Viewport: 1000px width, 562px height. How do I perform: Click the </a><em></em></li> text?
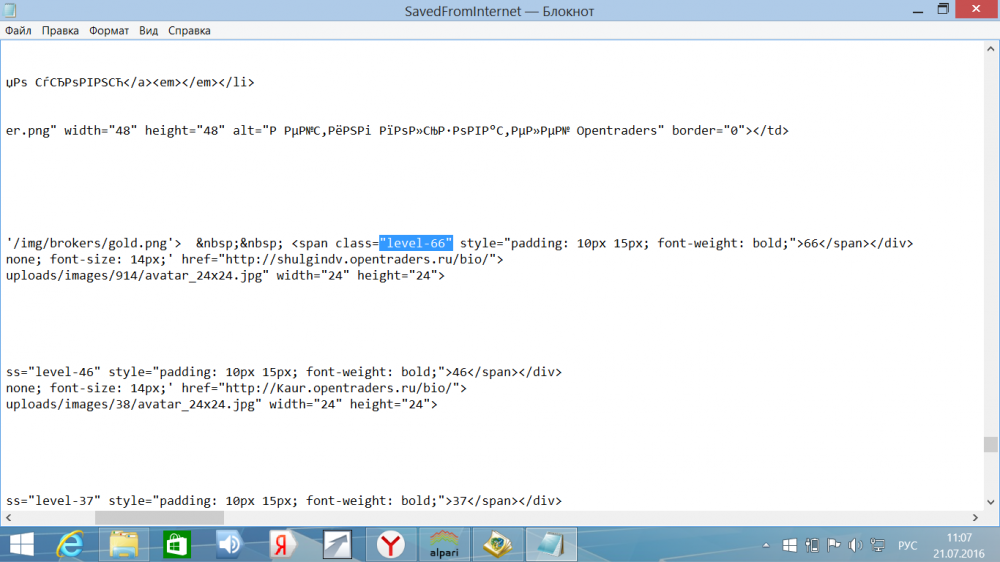(189, 82)
